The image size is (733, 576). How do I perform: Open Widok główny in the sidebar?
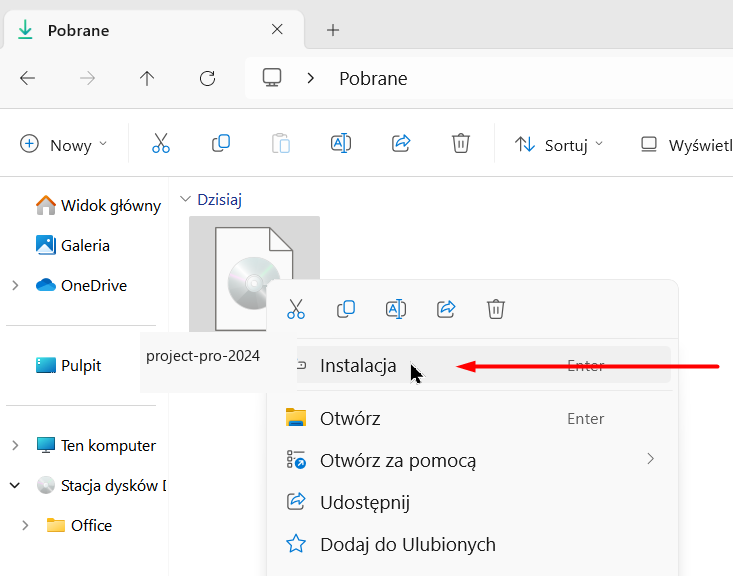98,205
